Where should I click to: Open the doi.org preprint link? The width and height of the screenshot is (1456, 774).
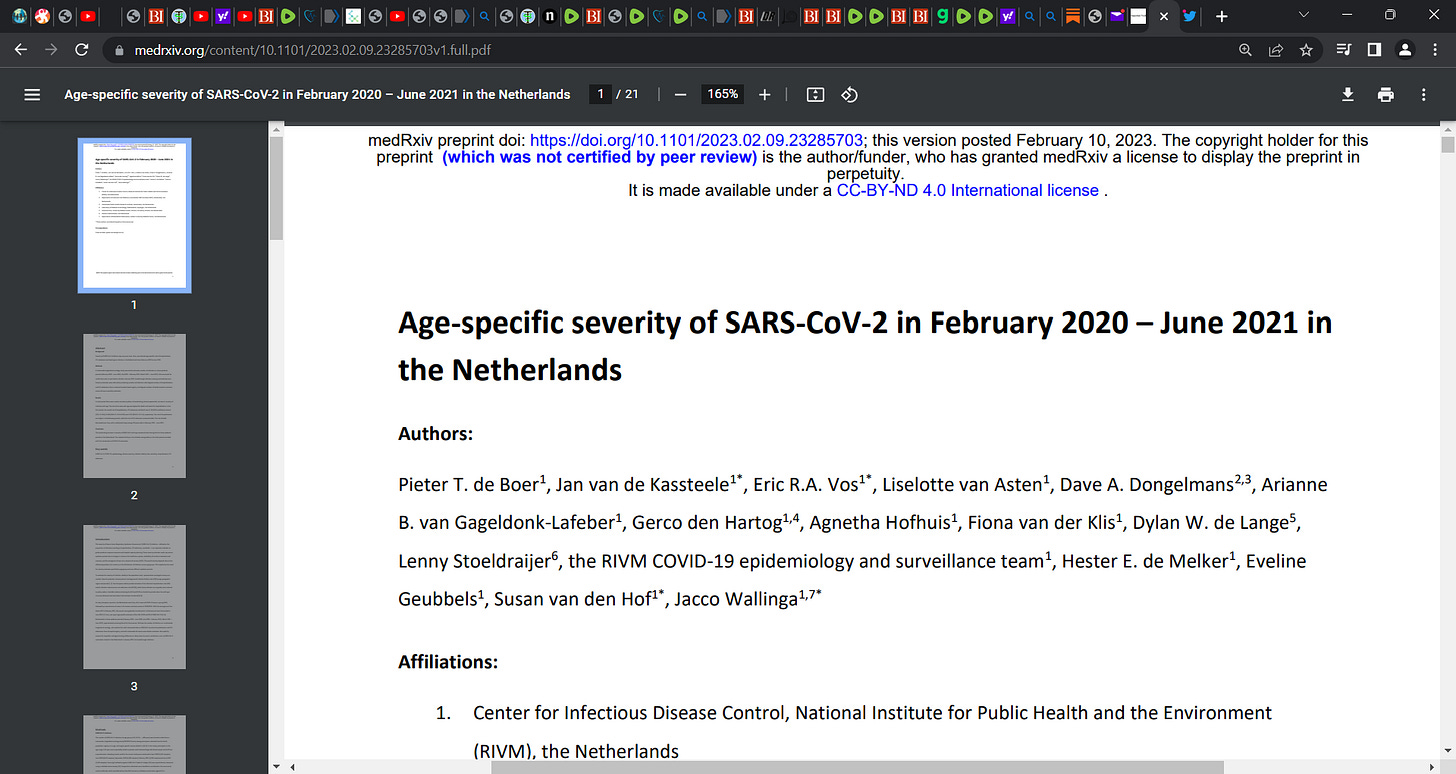pos(696,140)
